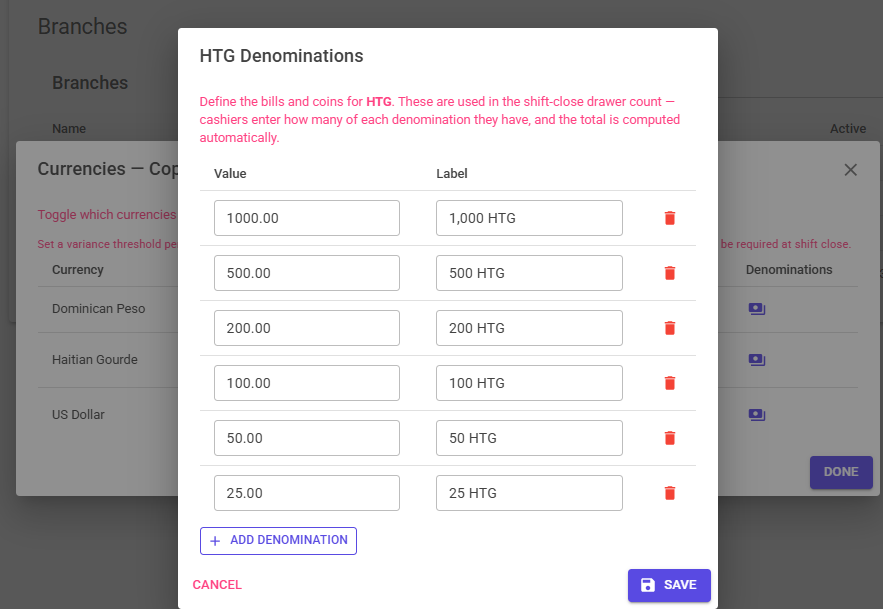Delete the 50 HTG denomination row
Image resolution: width=883 pixels, height=609 pixels.
point(670,438)
